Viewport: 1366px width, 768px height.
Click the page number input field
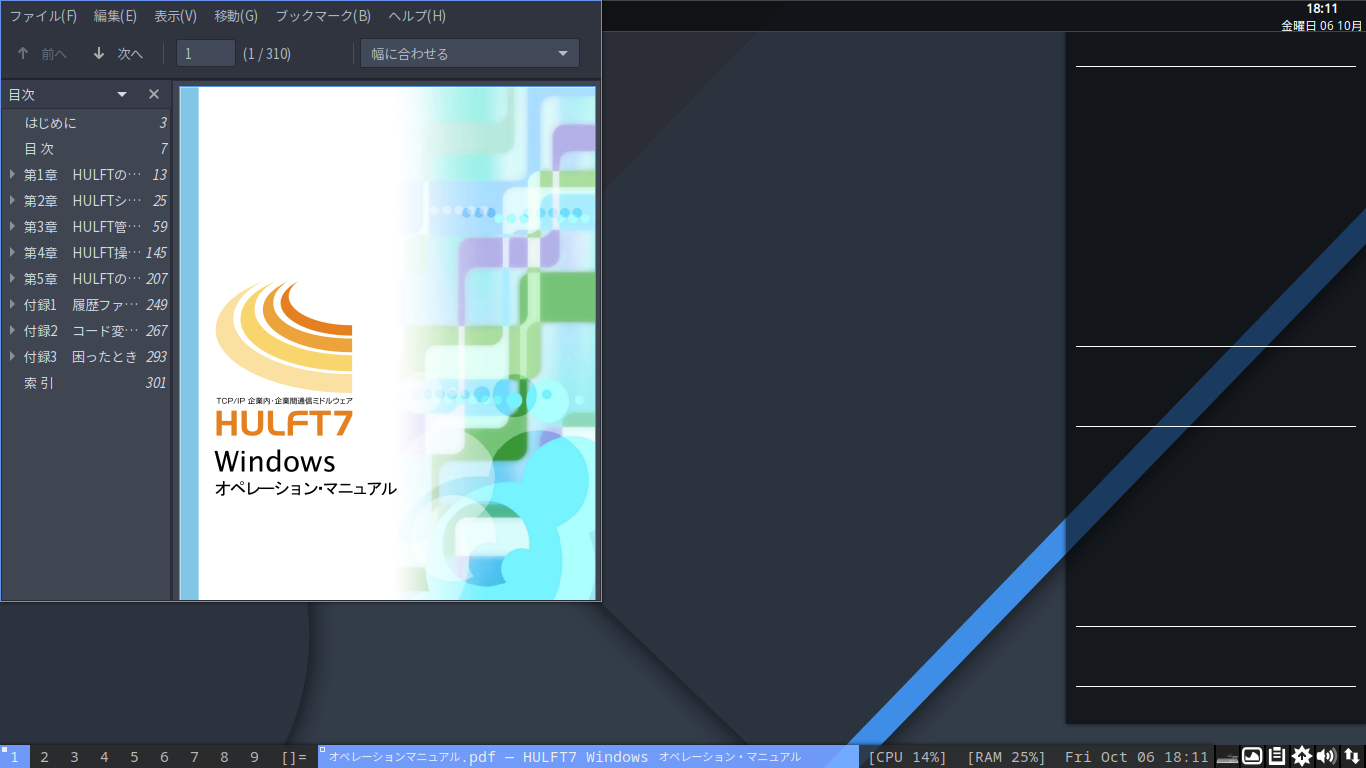(x=206, y=54)
